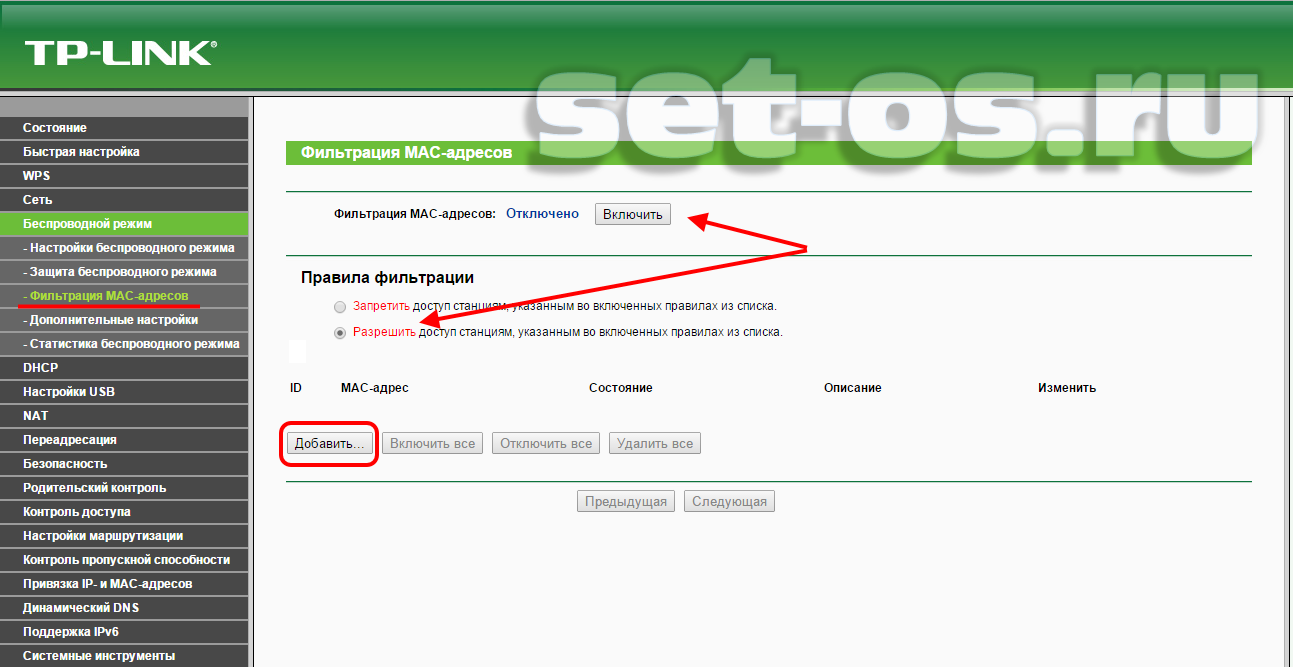Click the Описание column header
The width and height of the screenshot is (1293, 667).
pos(853,388)
